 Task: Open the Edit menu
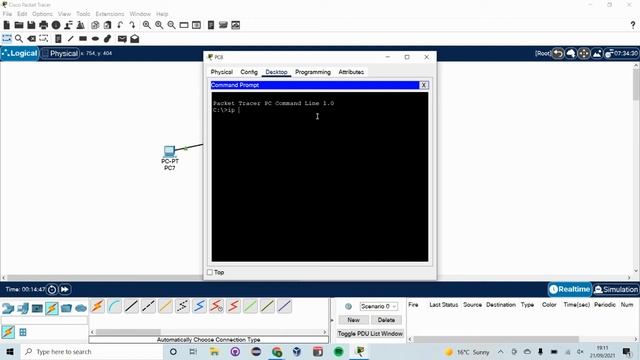pos(22,14)
